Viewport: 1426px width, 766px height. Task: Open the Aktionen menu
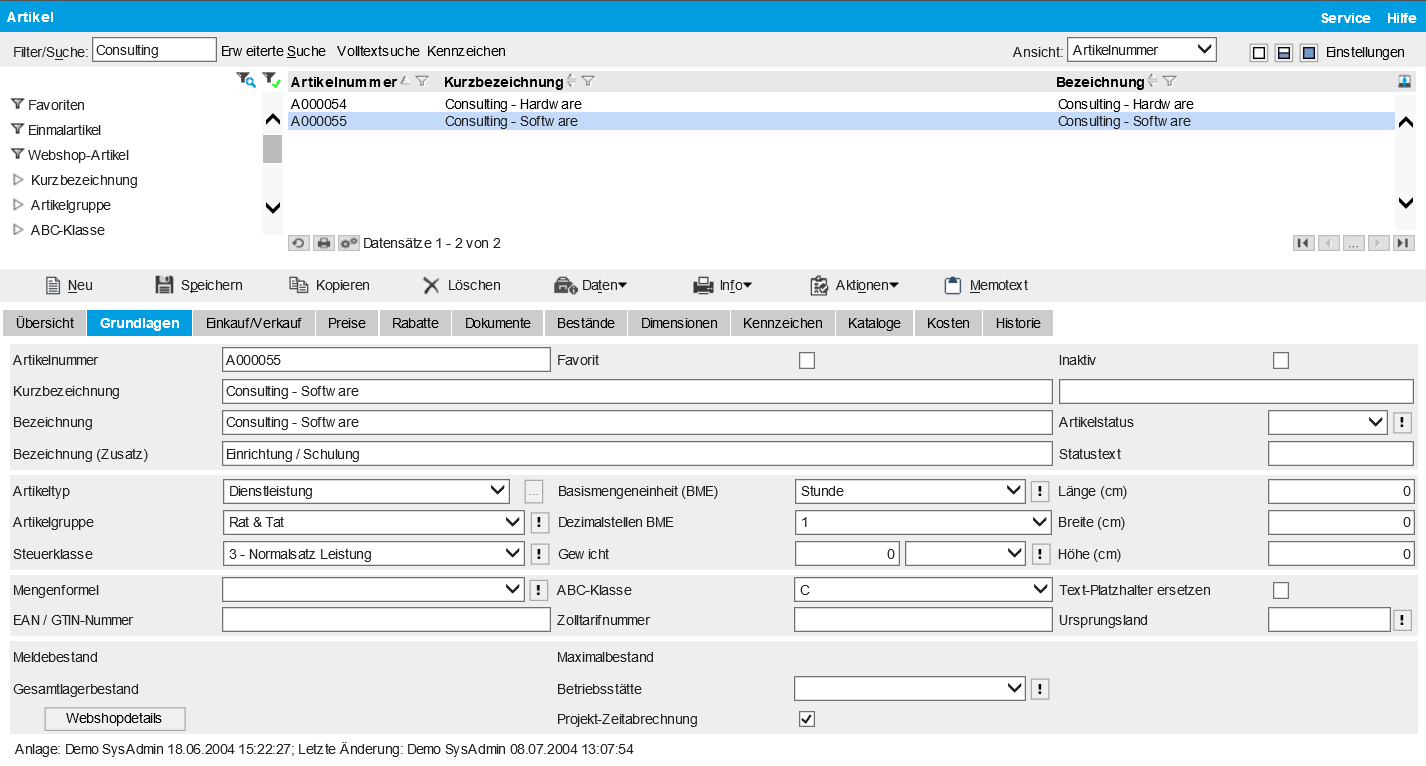click(853, 285)
